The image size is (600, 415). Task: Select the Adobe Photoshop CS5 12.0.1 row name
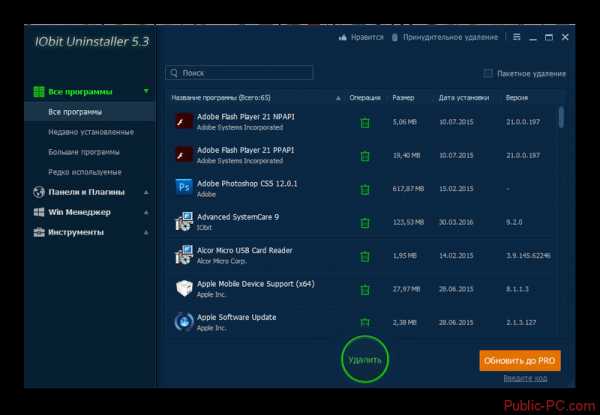247,184
